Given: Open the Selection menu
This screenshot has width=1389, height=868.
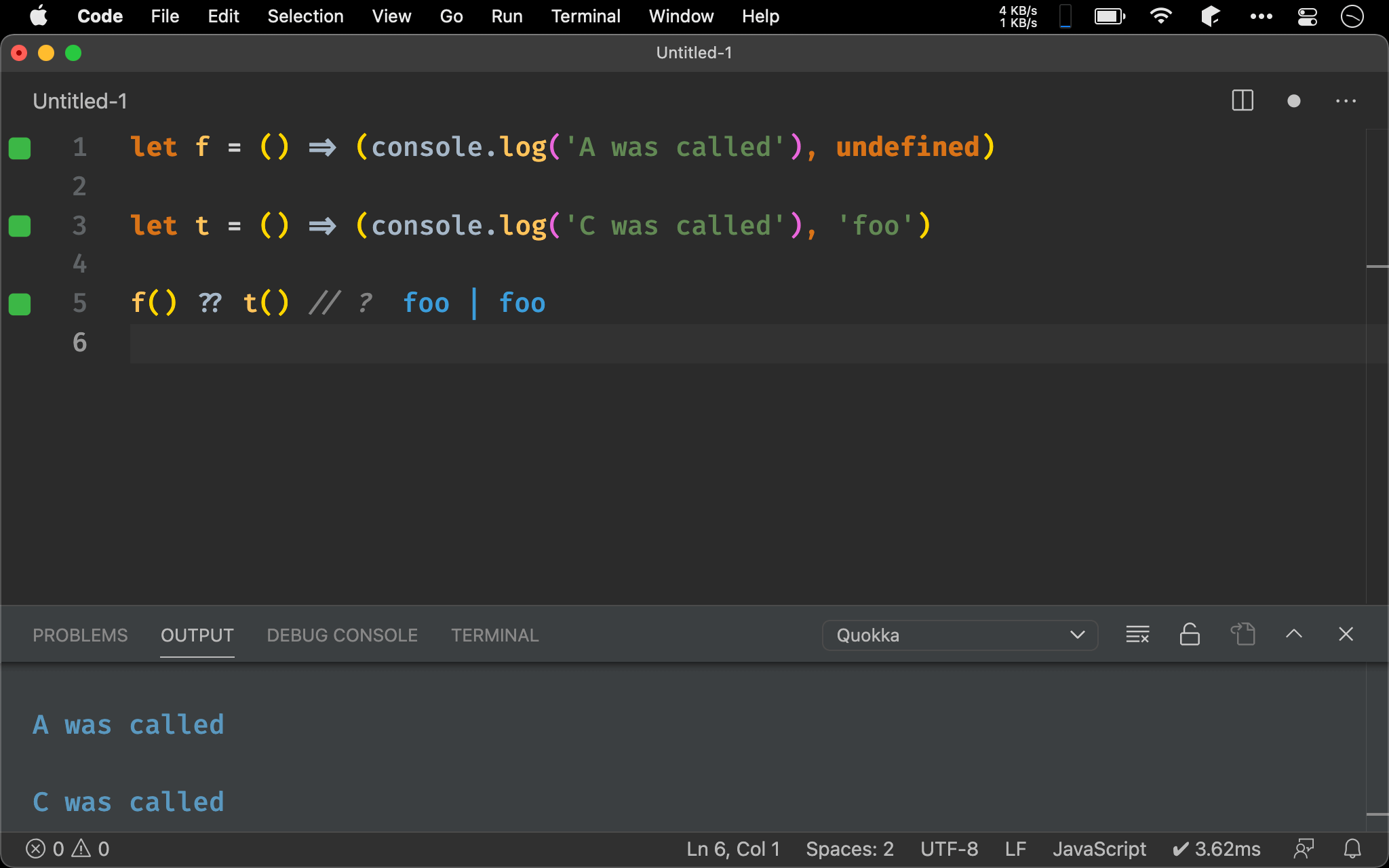Looking at the screenshot, I should click(305, 16).
